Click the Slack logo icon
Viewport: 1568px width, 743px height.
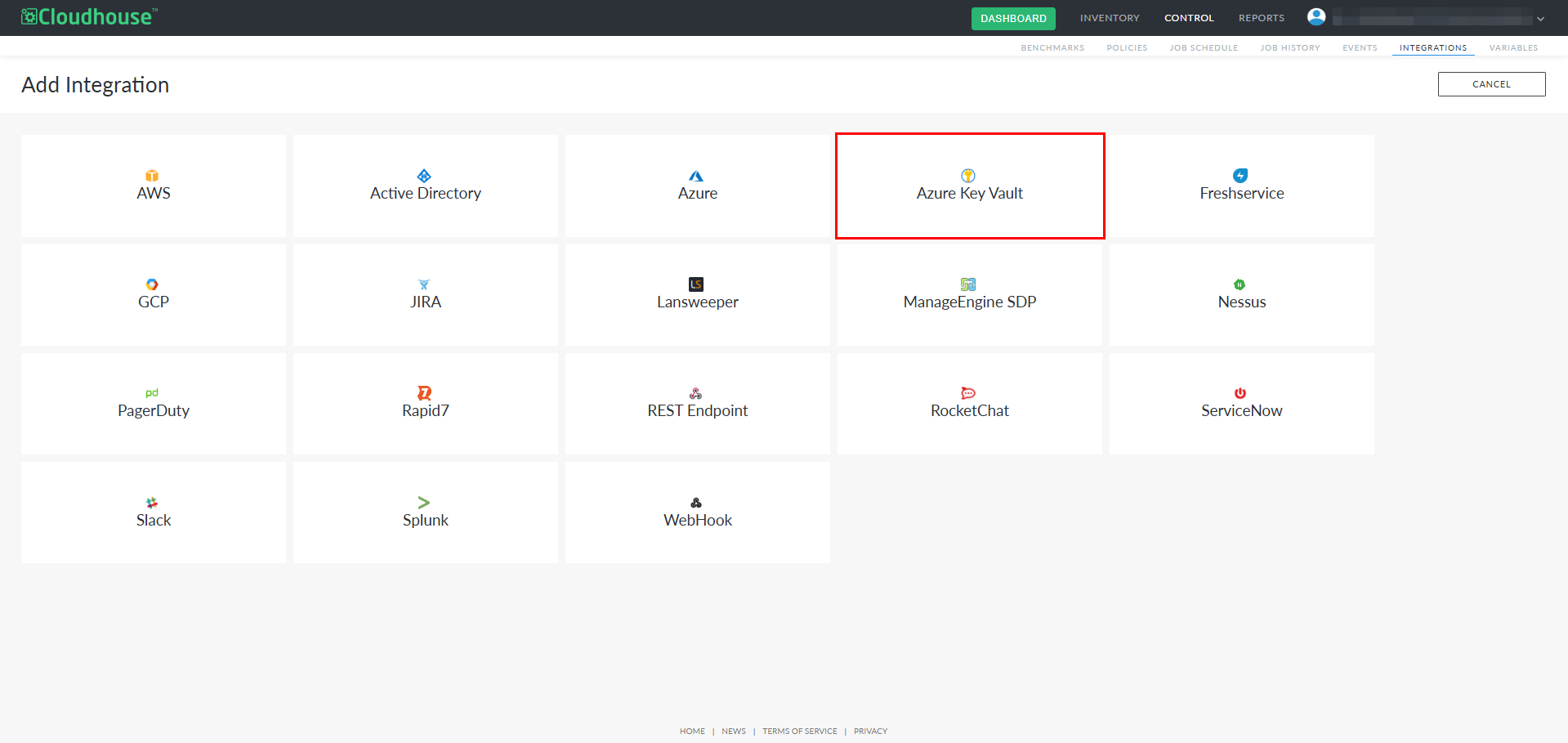(x=152, y=503)
